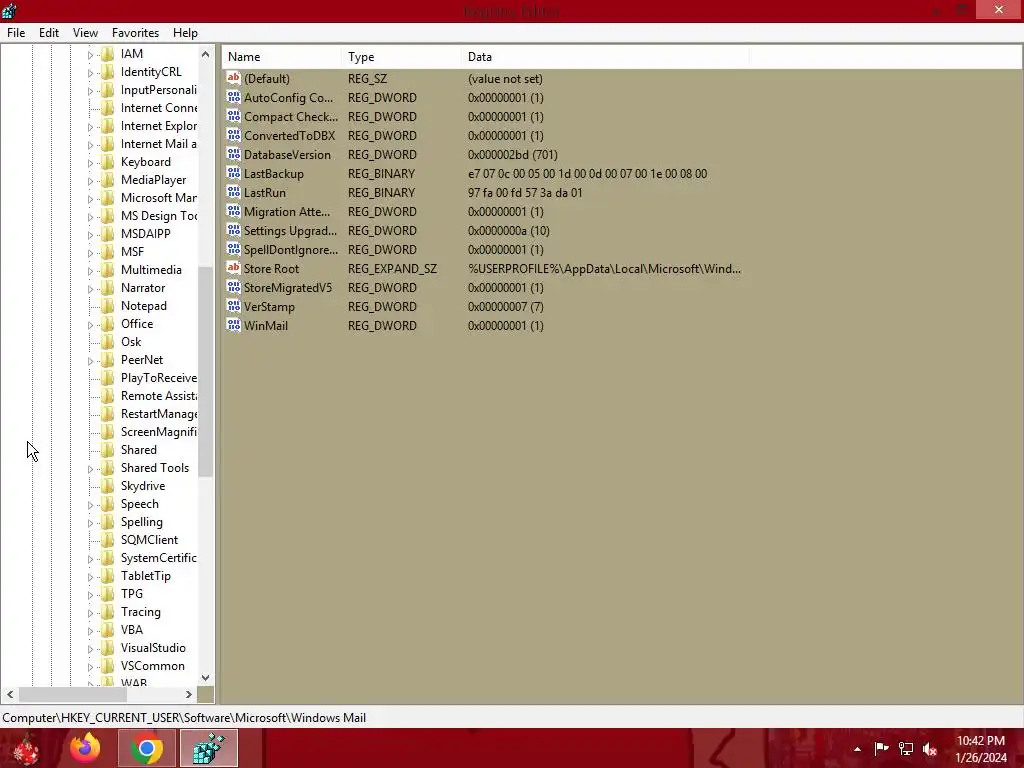Sort values by Type column header
Image resolution: width=1024 pixels, height=768 pixels.
(x=401, y=57)
